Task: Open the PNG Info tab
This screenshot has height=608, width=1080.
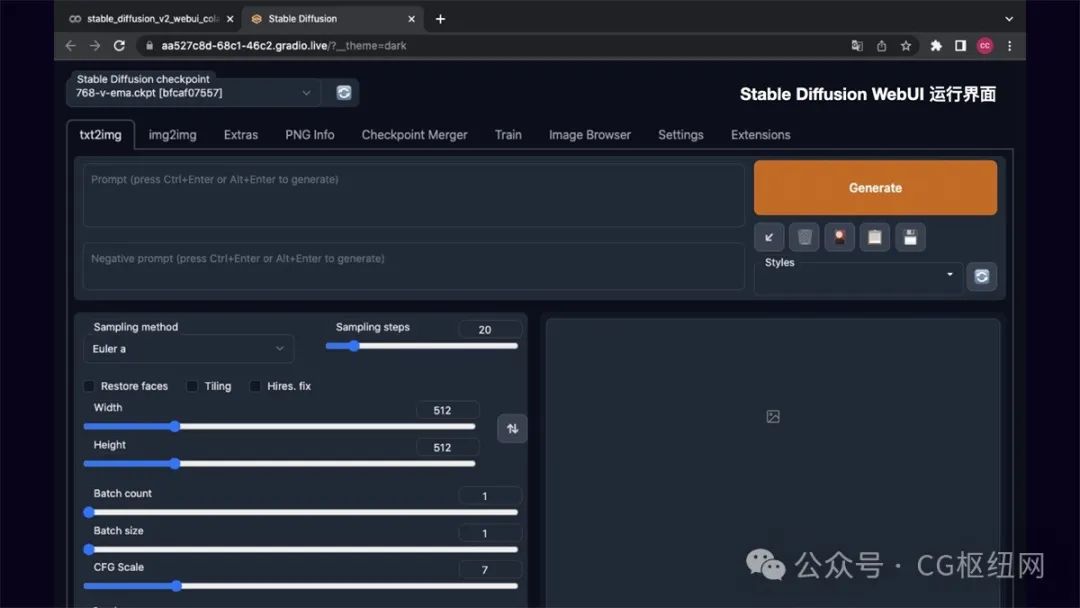Action: click(x=310, y=135)
